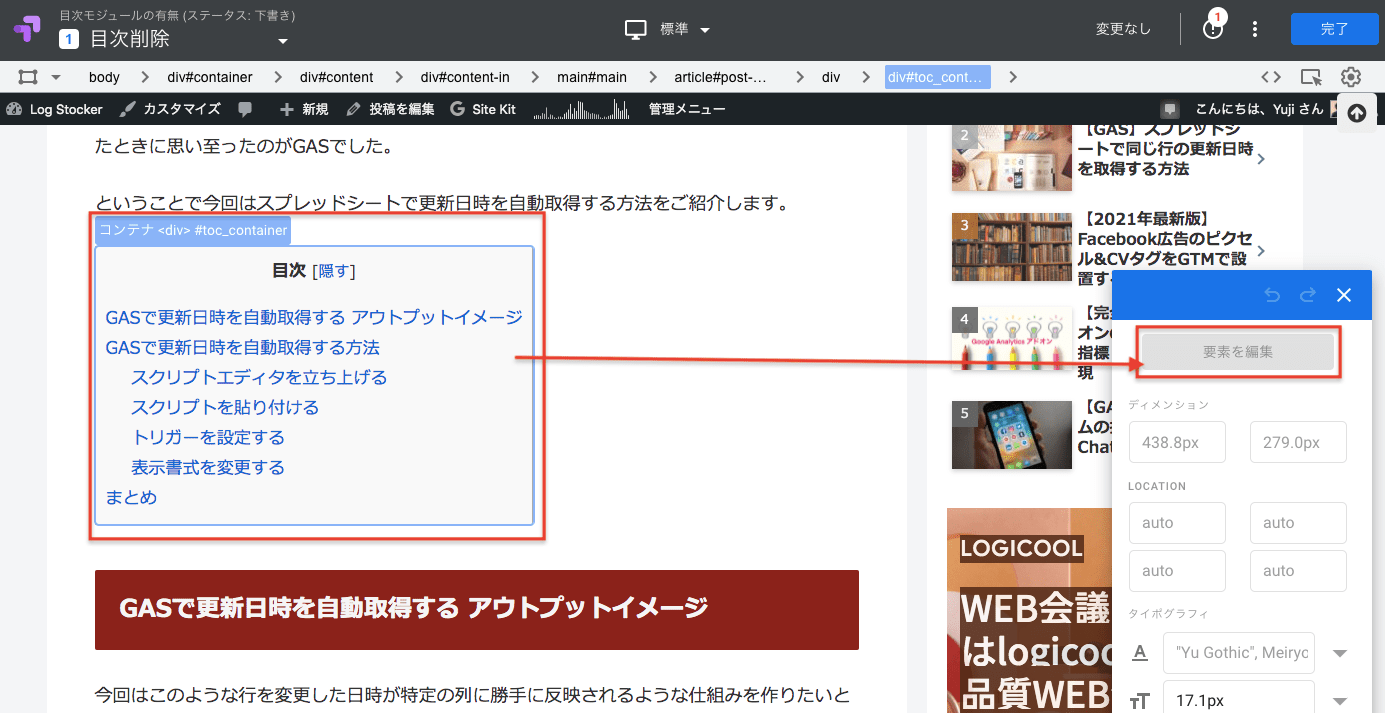Click the font size double-T icon

[x=1139, y=701]
